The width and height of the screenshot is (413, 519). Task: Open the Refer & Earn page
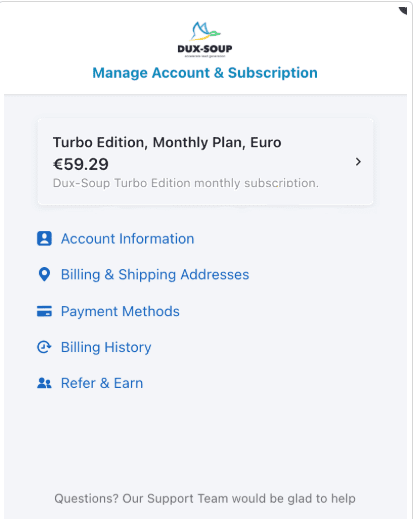(102, 383)
